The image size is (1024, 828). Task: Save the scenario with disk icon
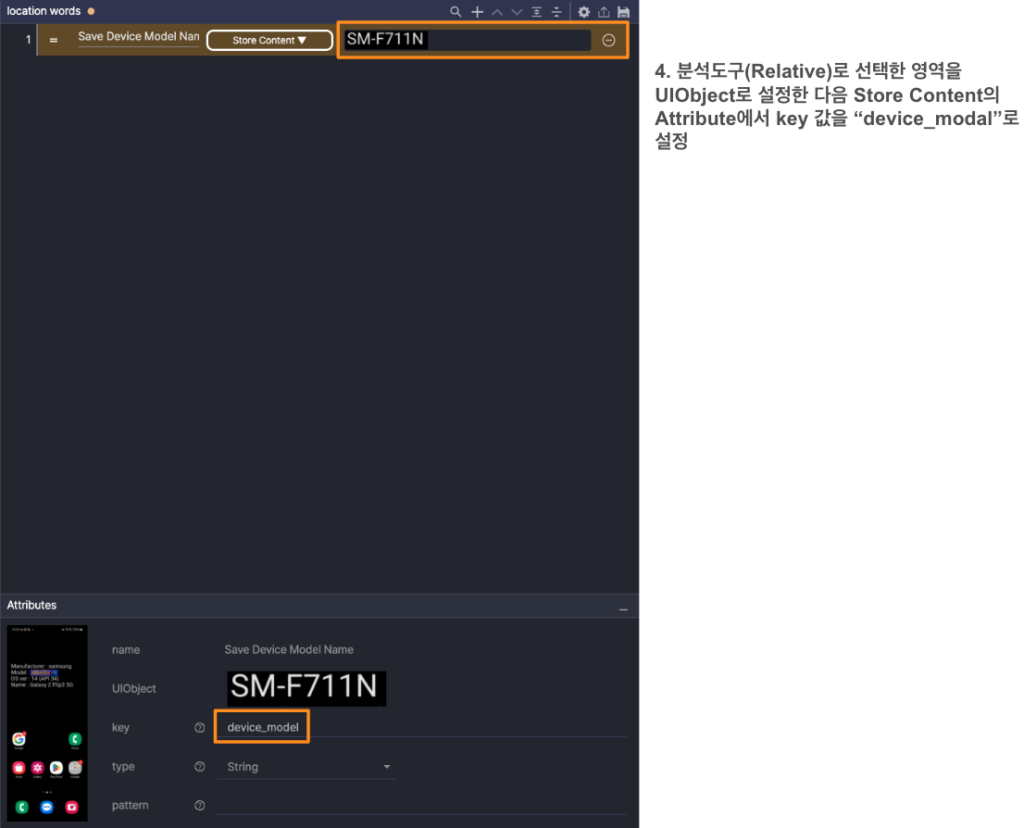(624, 12)
